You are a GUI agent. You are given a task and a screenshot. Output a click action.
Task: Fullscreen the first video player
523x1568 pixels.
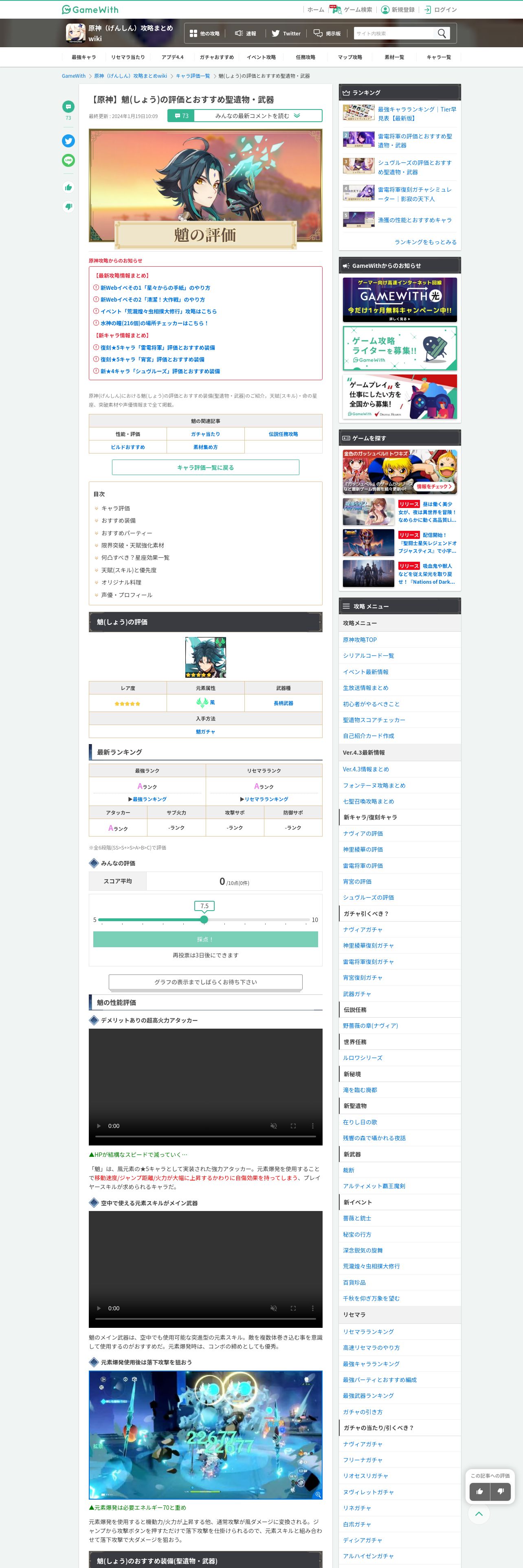(293, 1126)
